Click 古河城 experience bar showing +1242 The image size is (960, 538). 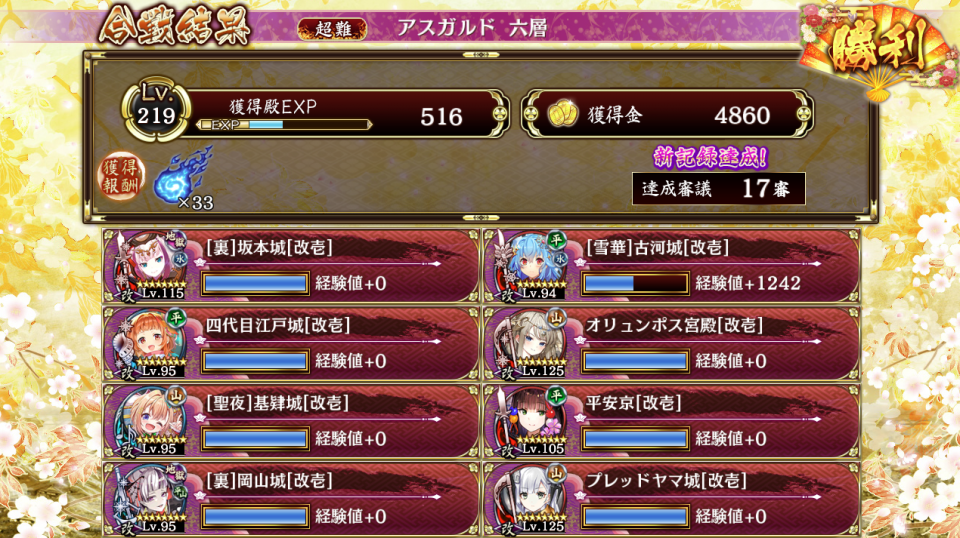click(x=636, y=283)
